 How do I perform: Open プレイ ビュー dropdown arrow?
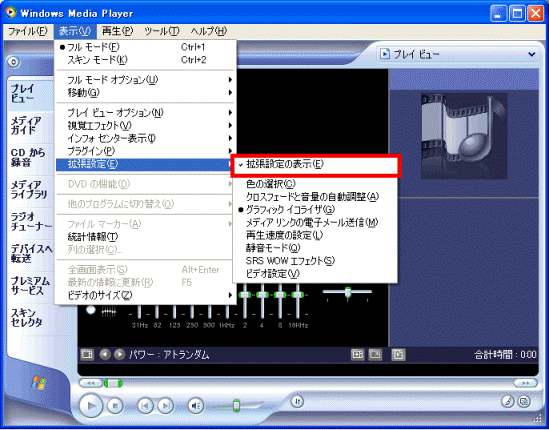coord(531,54)
